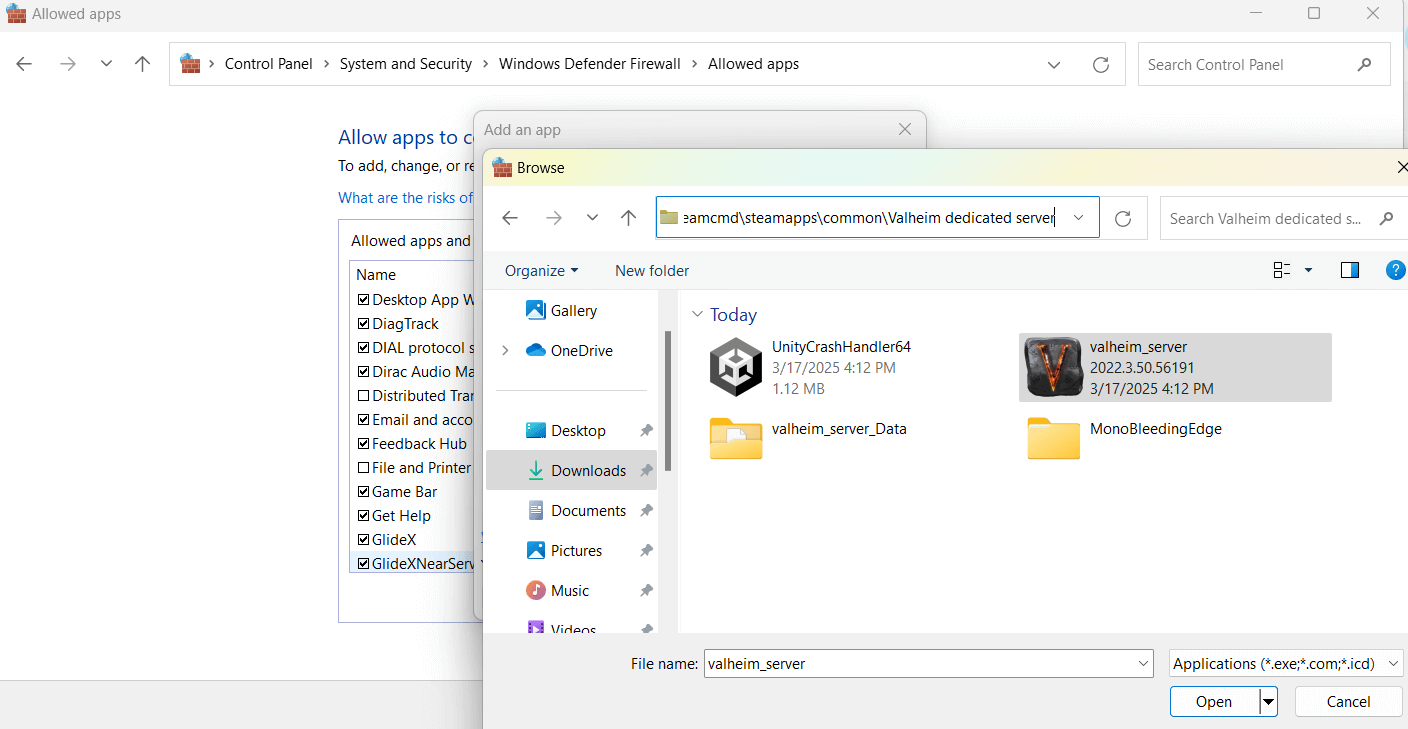Click the navigation pane scrollbar
Screen dimensions: 1408x729
[x=667, y=400]
